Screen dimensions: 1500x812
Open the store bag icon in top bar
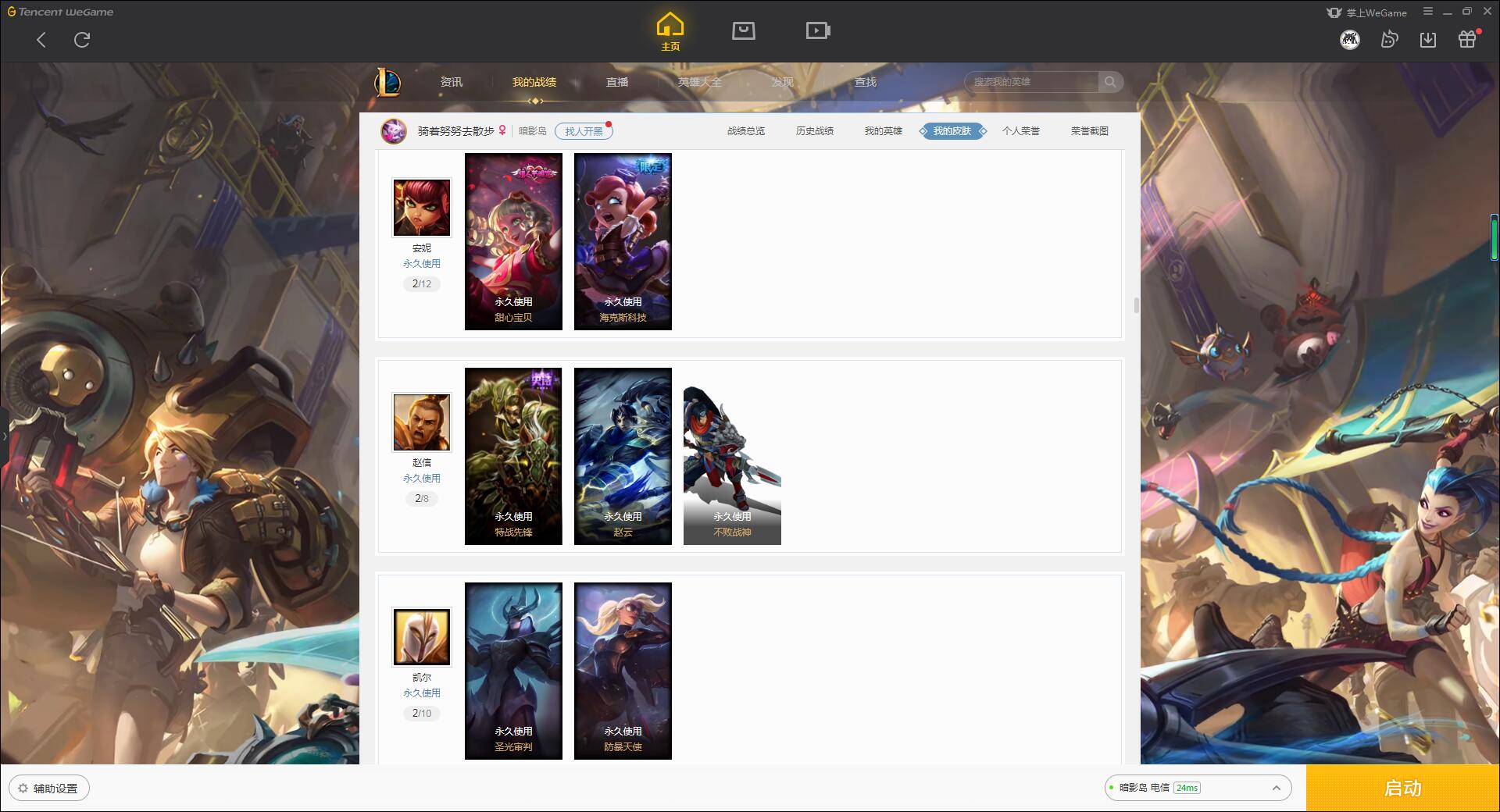tap(744, 30)
